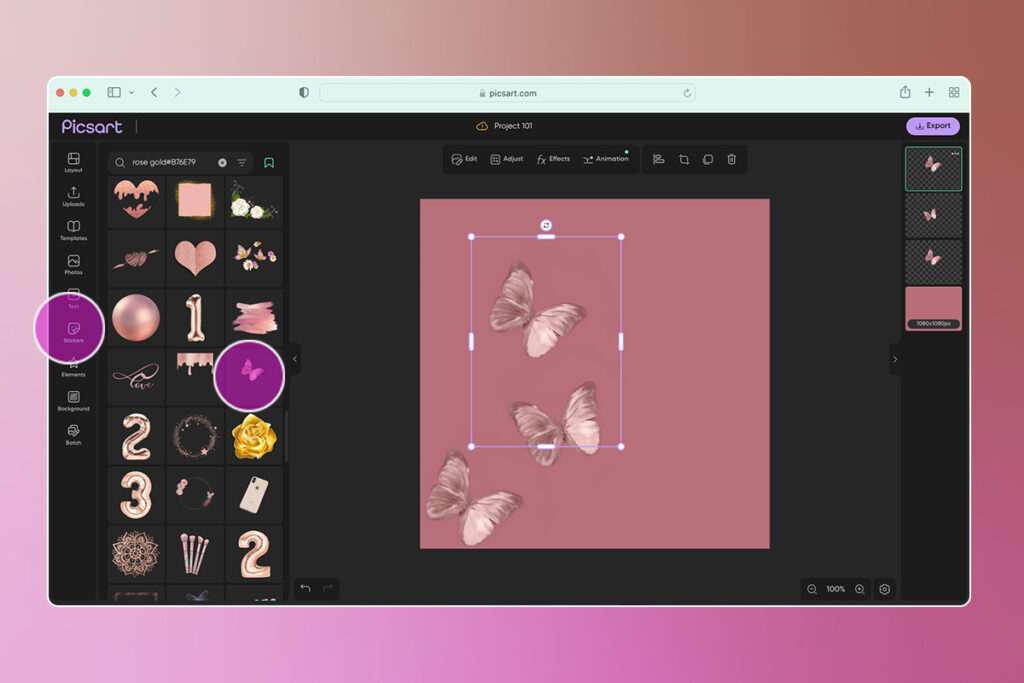Open the sticker search filter options
1024x683 pixels.
(x=241, y=162)
